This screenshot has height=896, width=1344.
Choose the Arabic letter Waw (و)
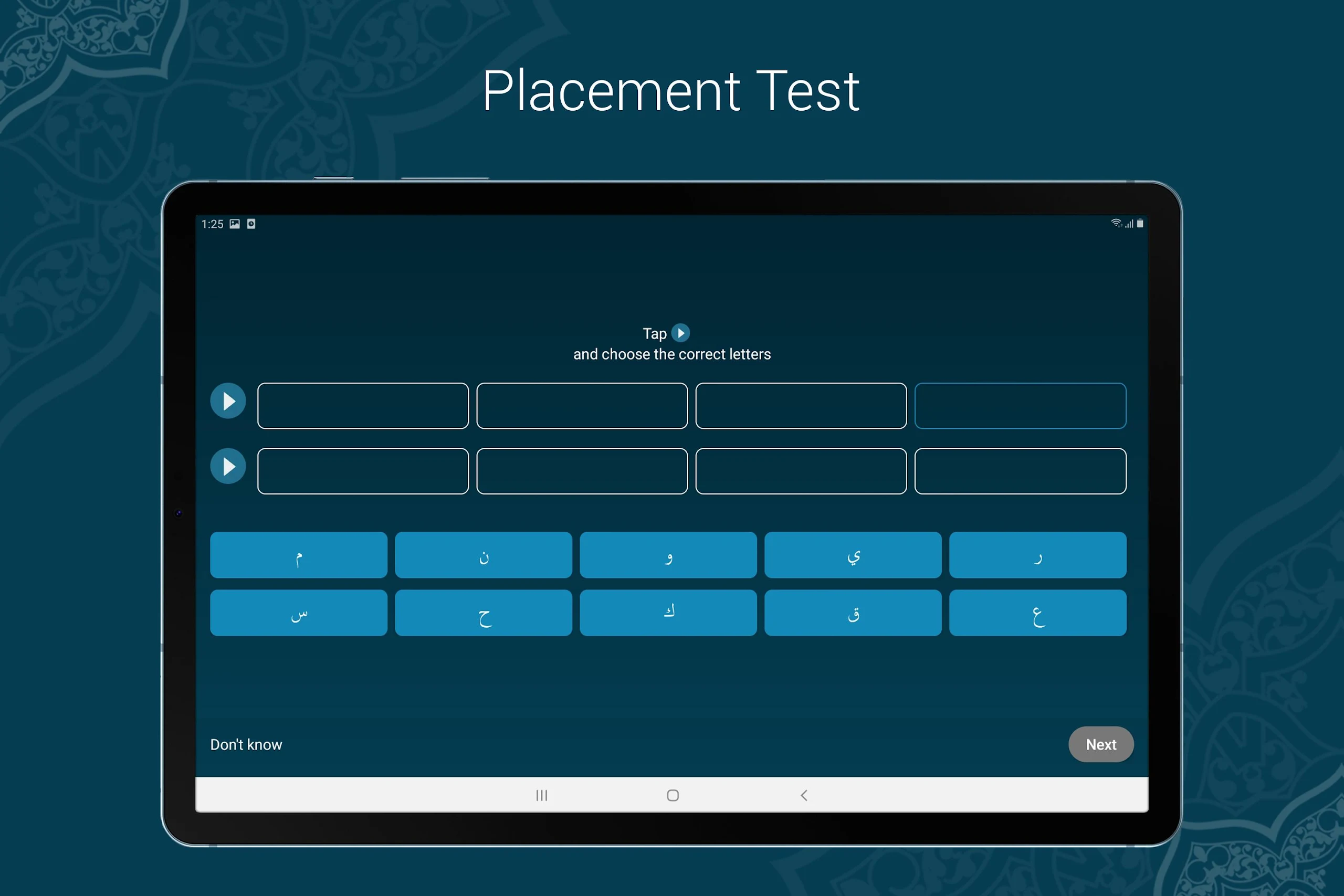pyautogui.click(x=668, y=555)
